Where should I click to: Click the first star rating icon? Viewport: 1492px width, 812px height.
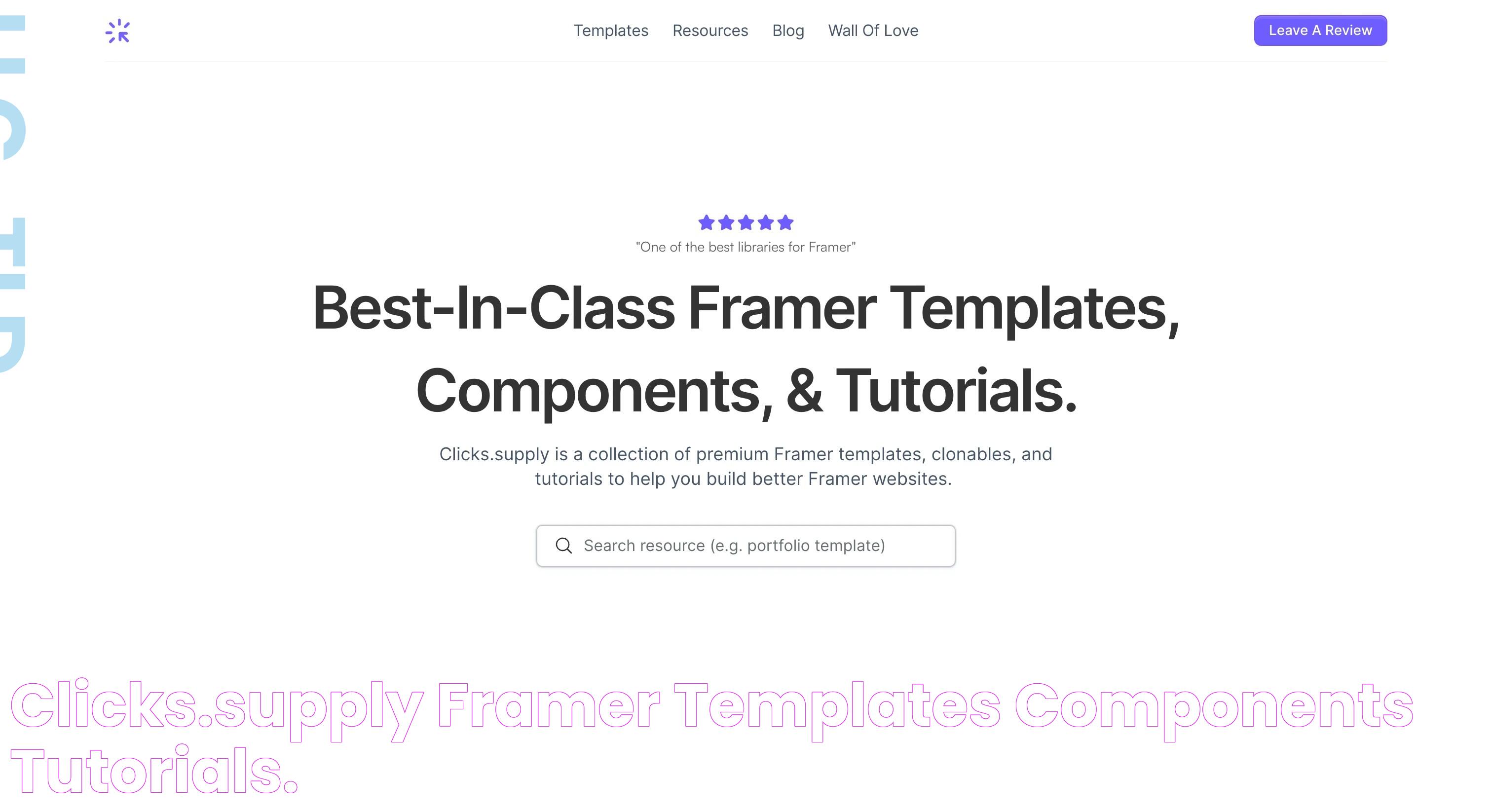pos(707,222)
